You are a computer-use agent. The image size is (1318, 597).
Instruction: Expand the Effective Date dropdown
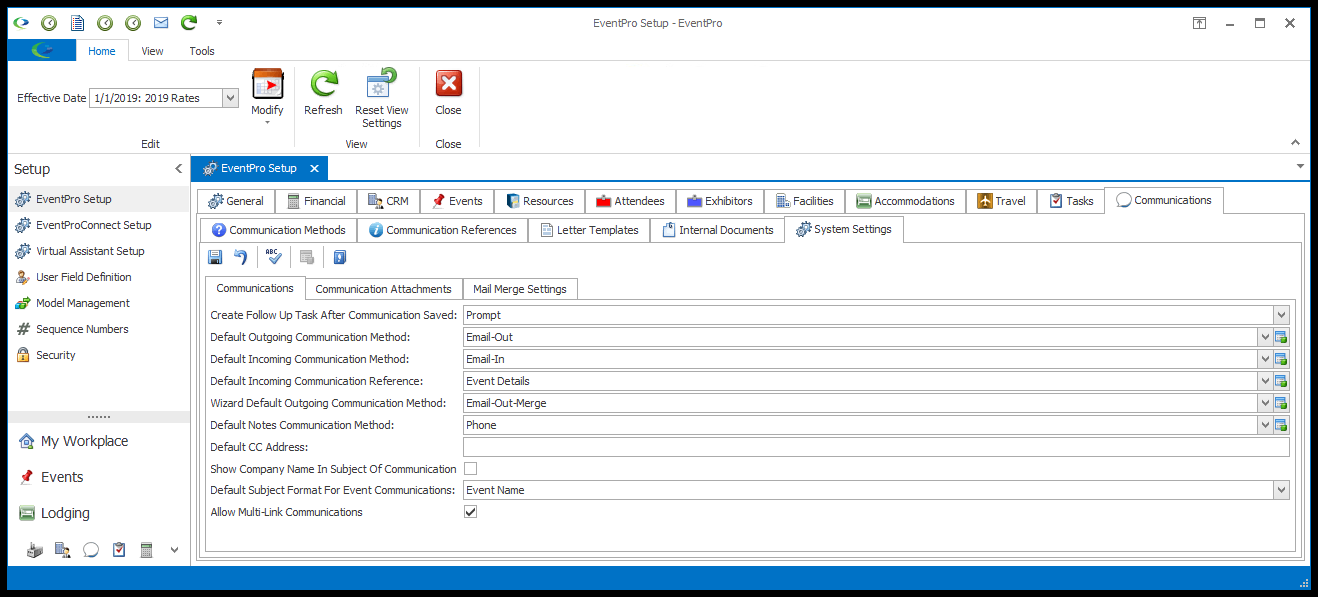230,98
